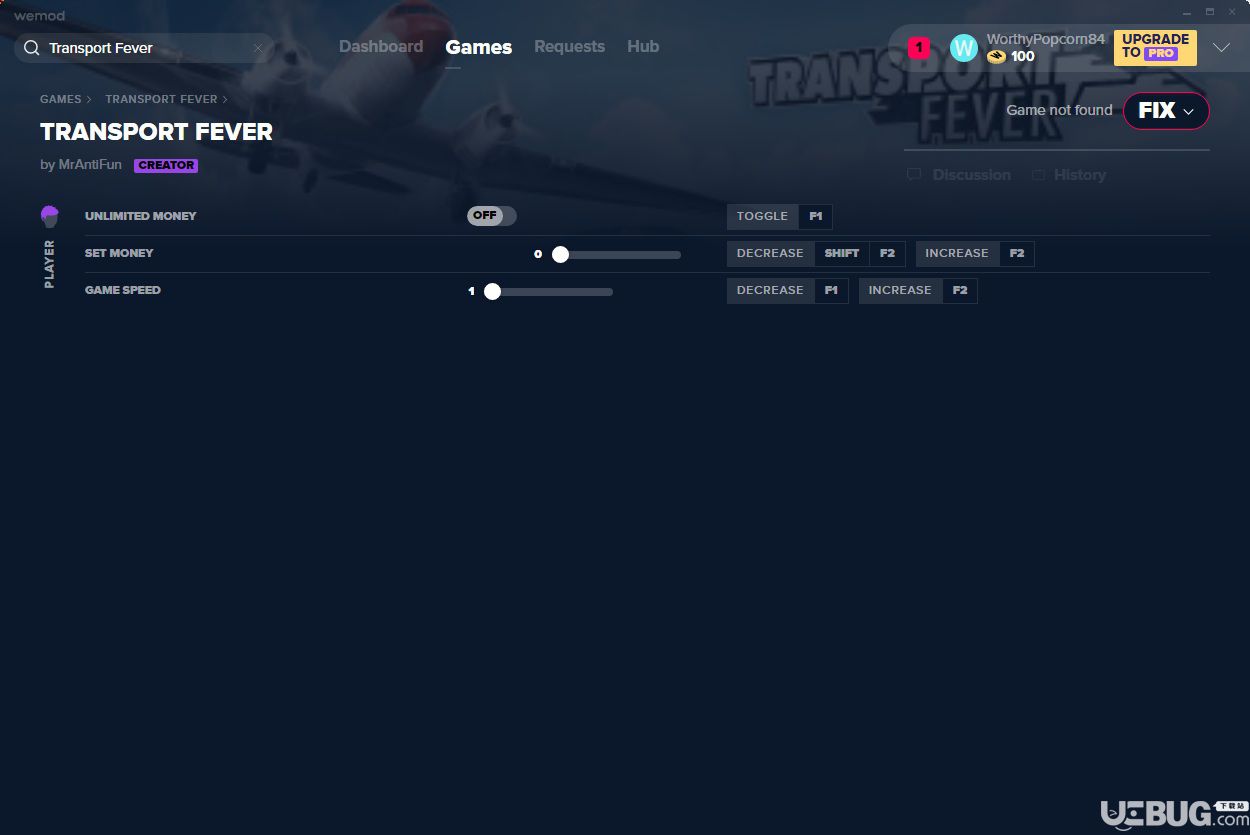Click the 'Game not found' status text
The image size is (1250, 835).
1059,110
